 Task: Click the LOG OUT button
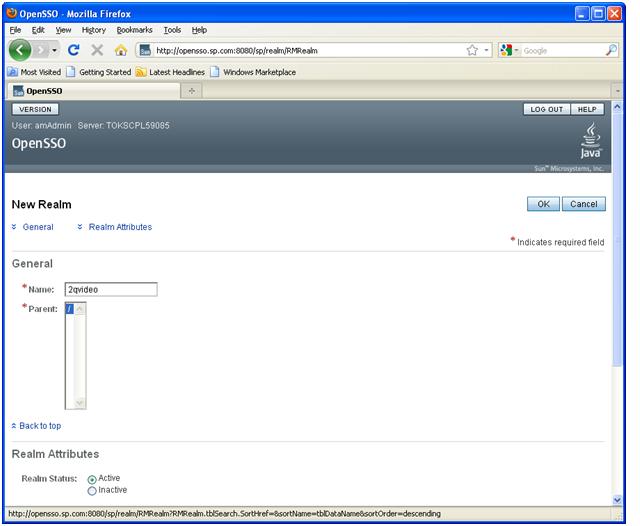547,109
